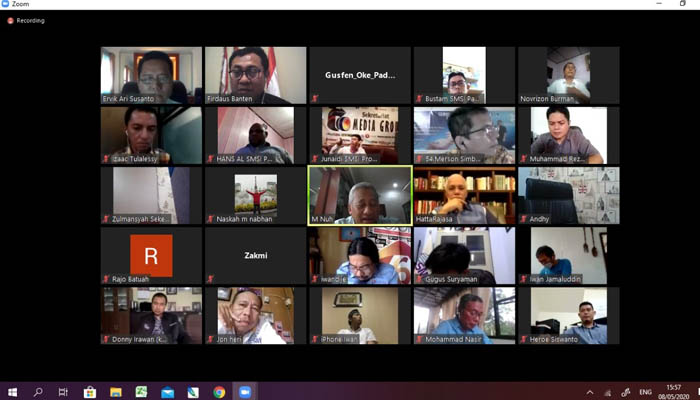
Task: Expand the hidden system tray icons chevron
Action: coord(590,391)
